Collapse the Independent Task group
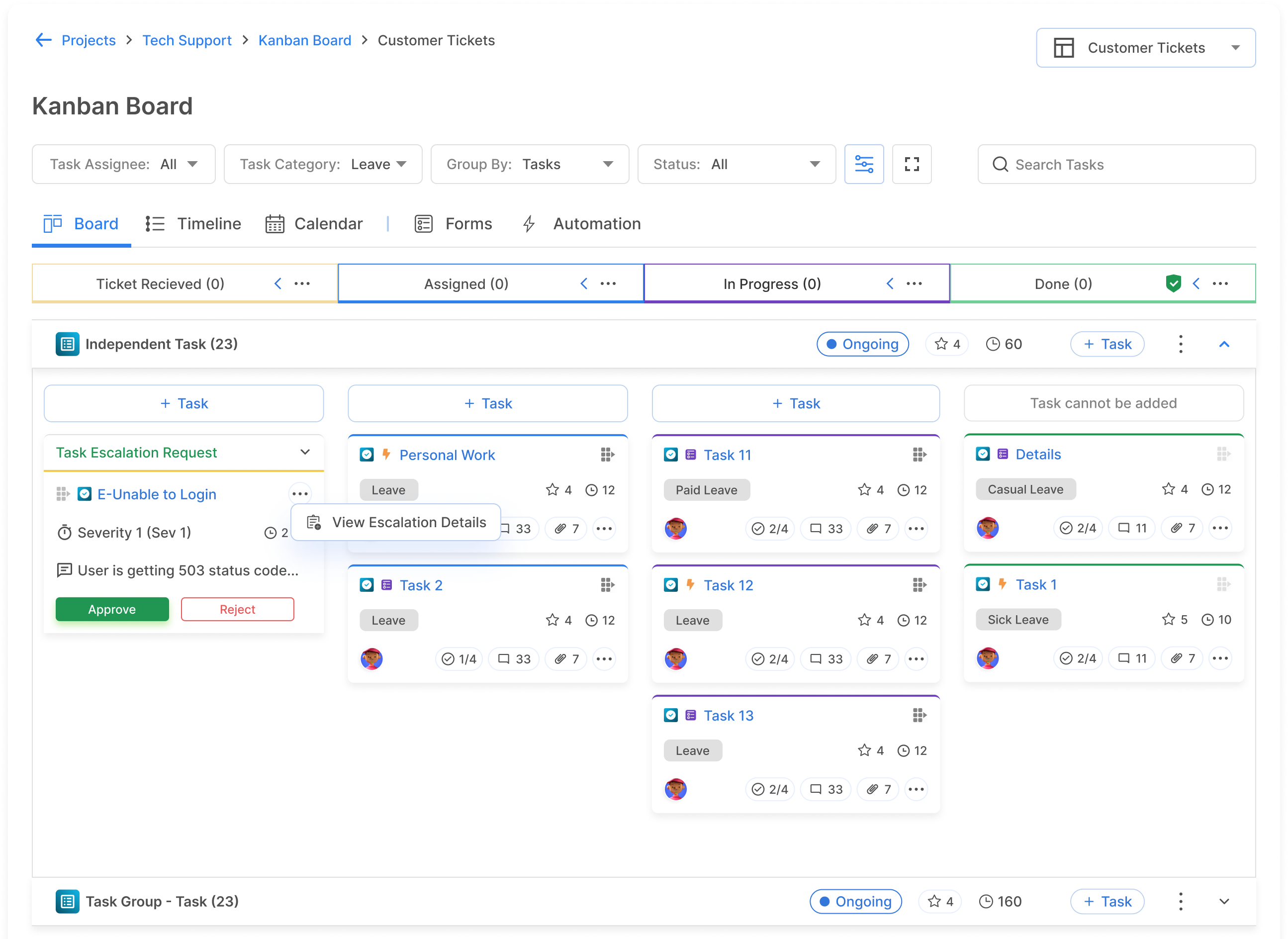The width and height of the screenshot is (1288, 939). pyautogui.click(x=1224, y=344)
